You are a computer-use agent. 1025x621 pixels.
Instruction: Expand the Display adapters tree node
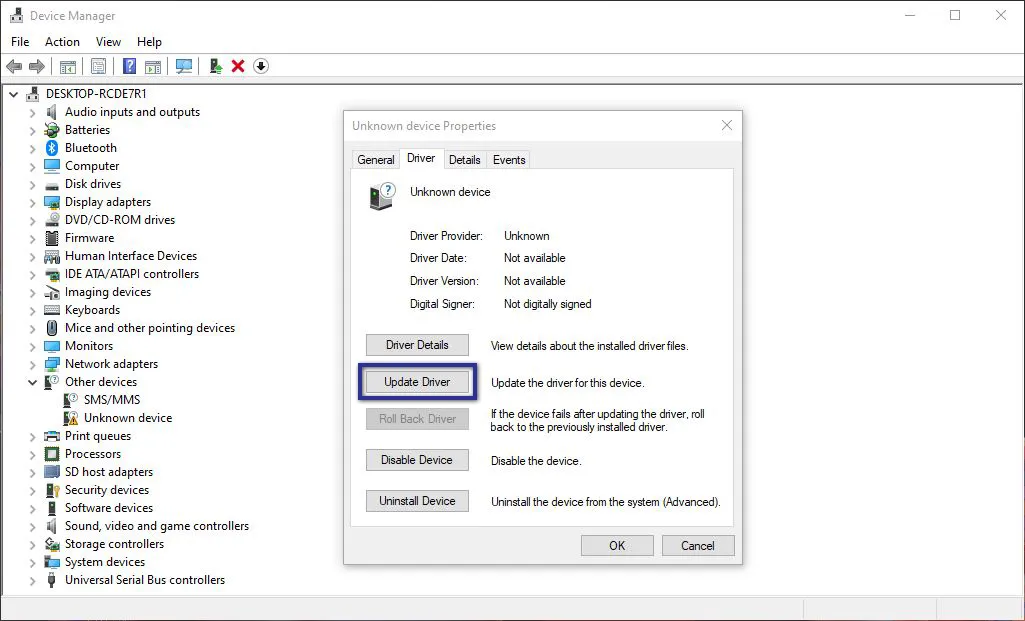[x=31, y=202]
